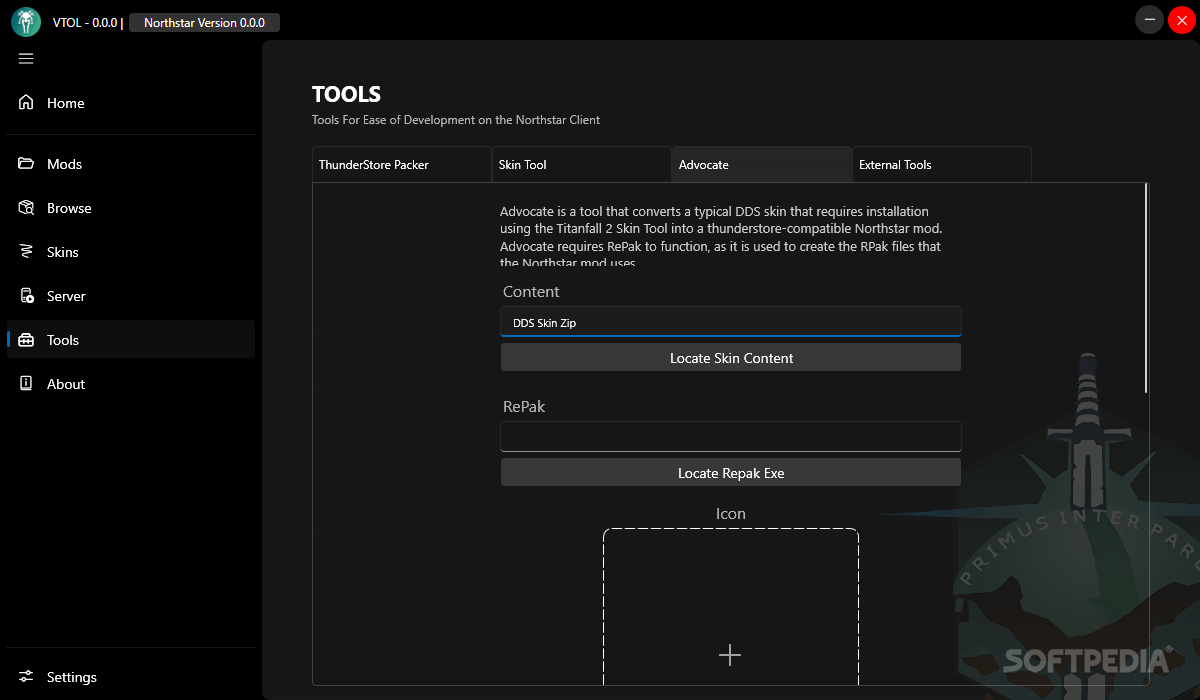Click the VTOL - 0.0.0 title text
Image resolution: width=1200 pixels, height=700 pixels.
85,22
